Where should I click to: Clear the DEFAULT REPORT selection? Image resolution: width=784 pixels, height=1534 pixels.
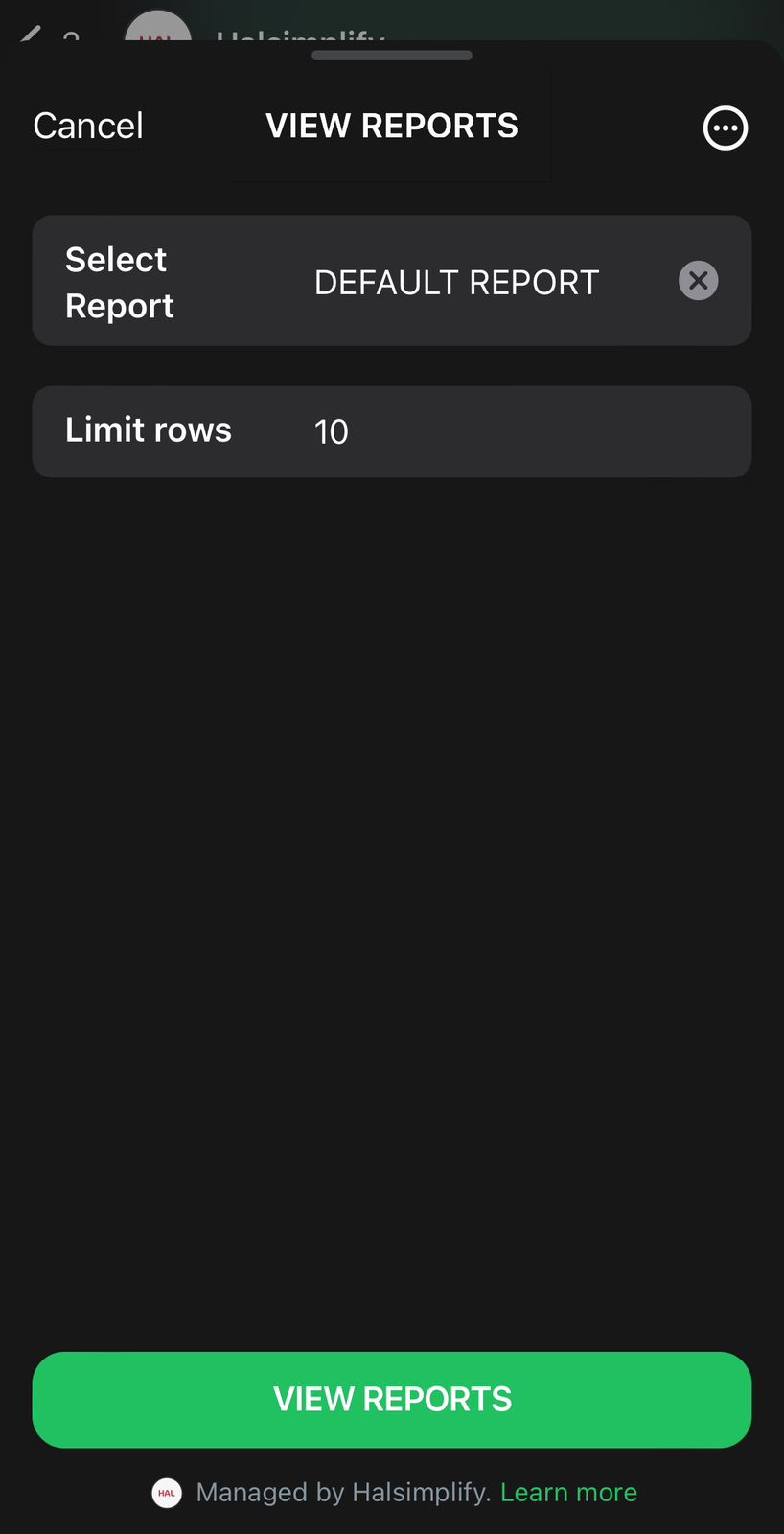point(698,281)
